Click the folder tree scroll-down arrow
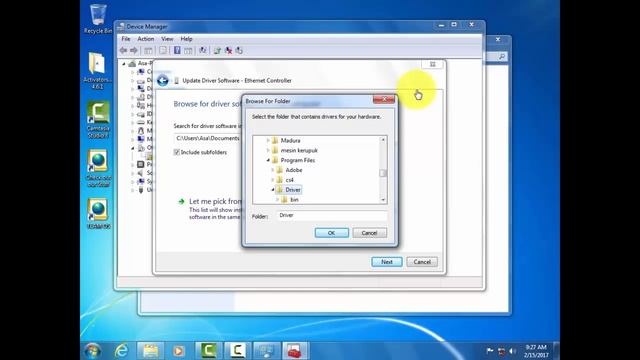Viewport: 640px width, 360px height. coord(383,200)
